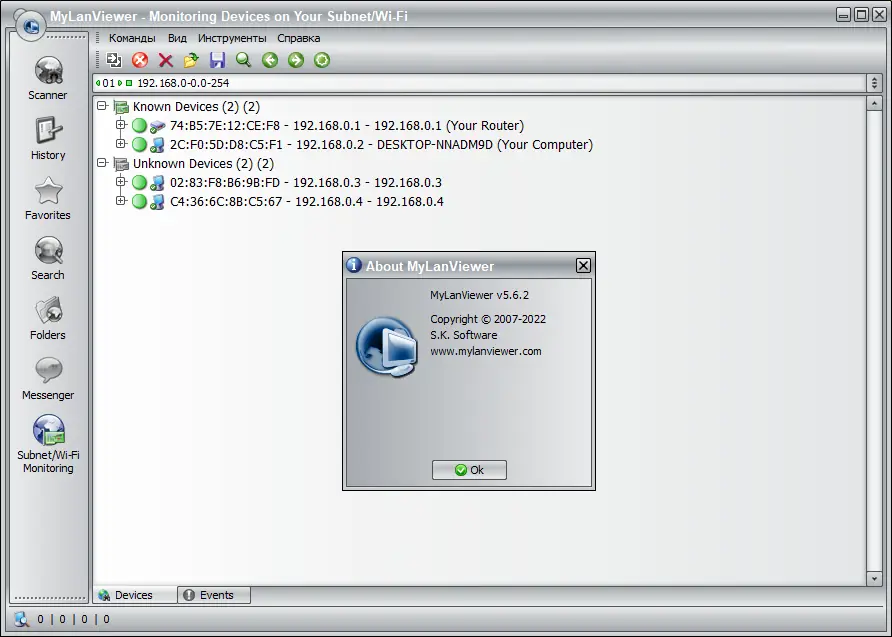The height and width of the screenshot is (637, 892).
Task: Click the S.K. Software text
Action: tap(464, 335)
